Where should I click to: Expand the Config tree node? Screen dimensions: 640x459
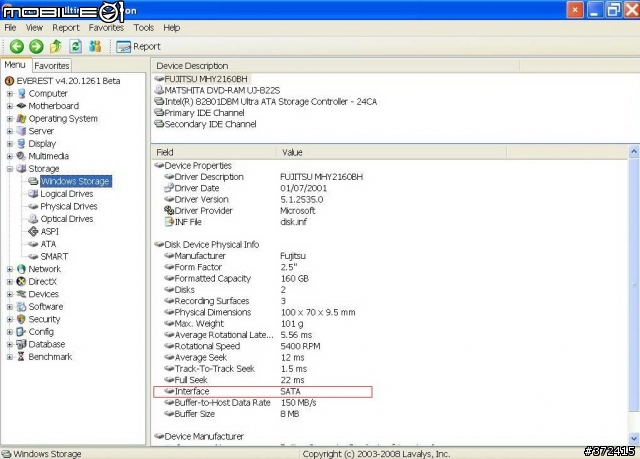click(10, 332)
